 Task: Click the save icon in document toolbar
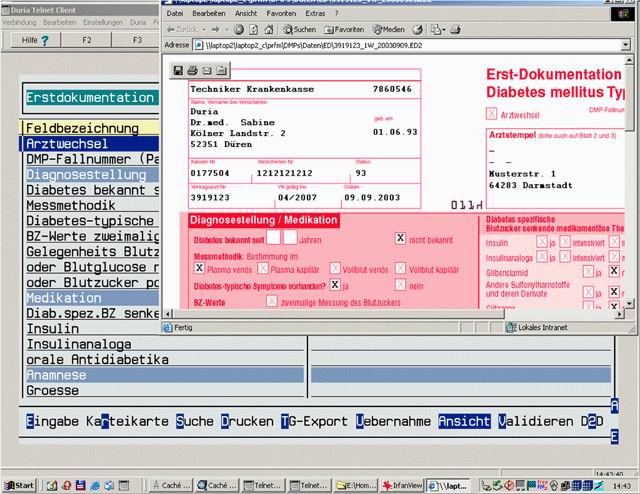(x=179, y=70)
